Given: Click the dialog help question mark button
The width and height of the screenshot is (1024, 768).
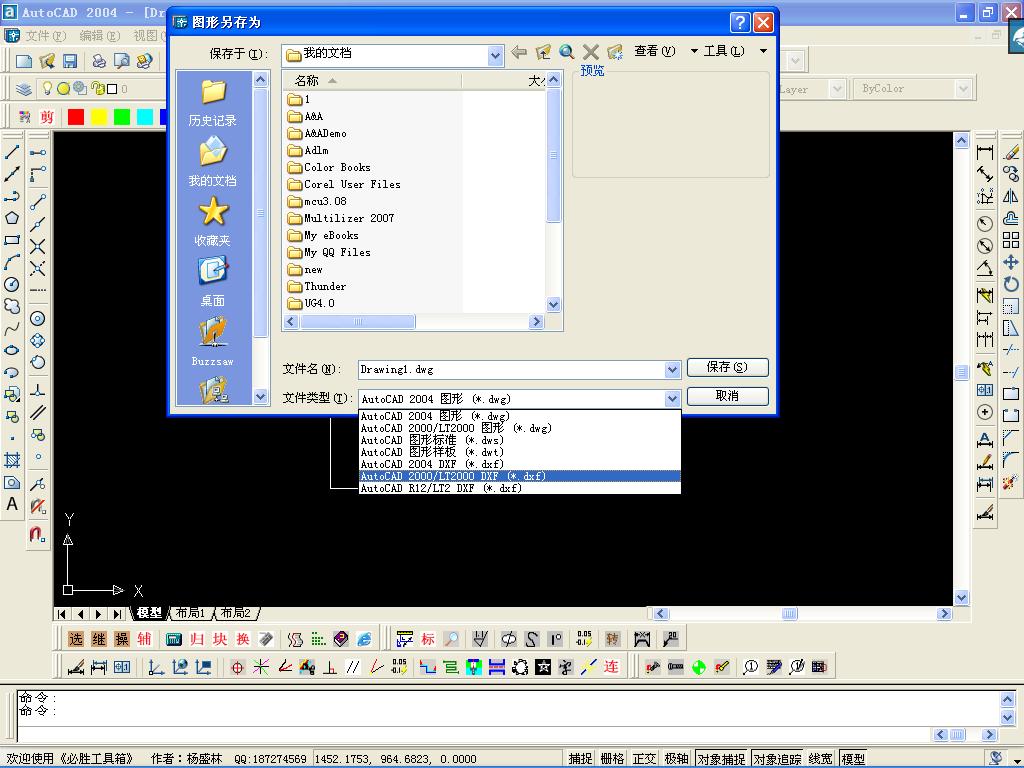Looking at the screenshot, I should (740, 23).
